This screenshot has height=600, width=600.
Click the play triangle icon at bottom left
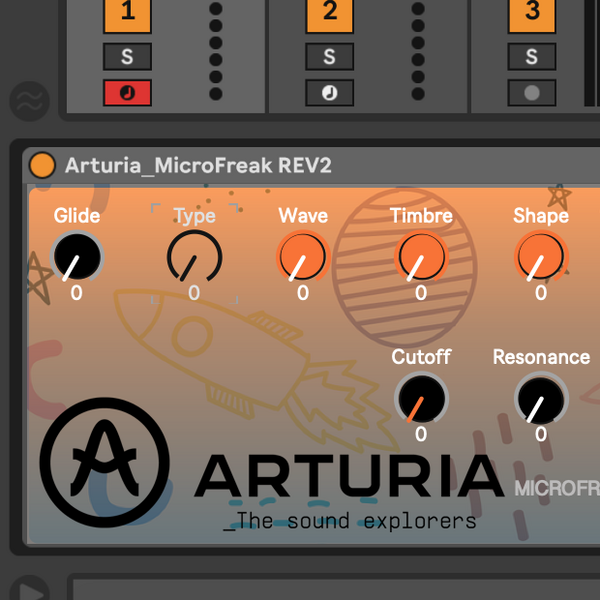(x=29, y=591)
